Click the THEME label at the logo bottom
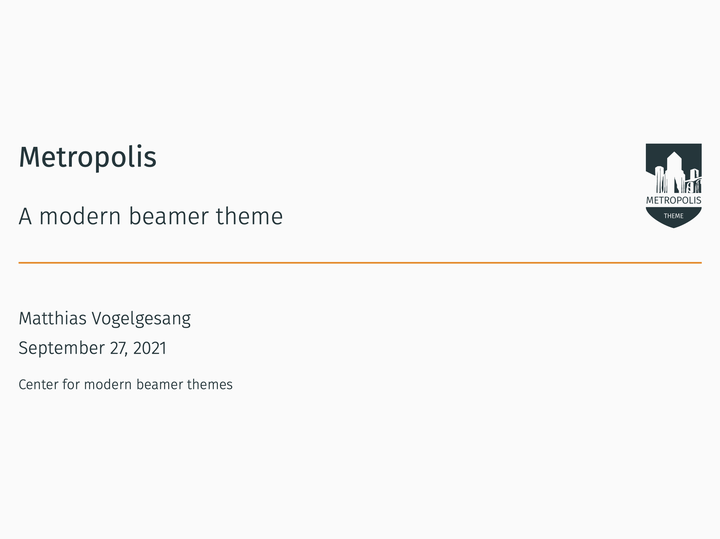 [x=673, y=215]
